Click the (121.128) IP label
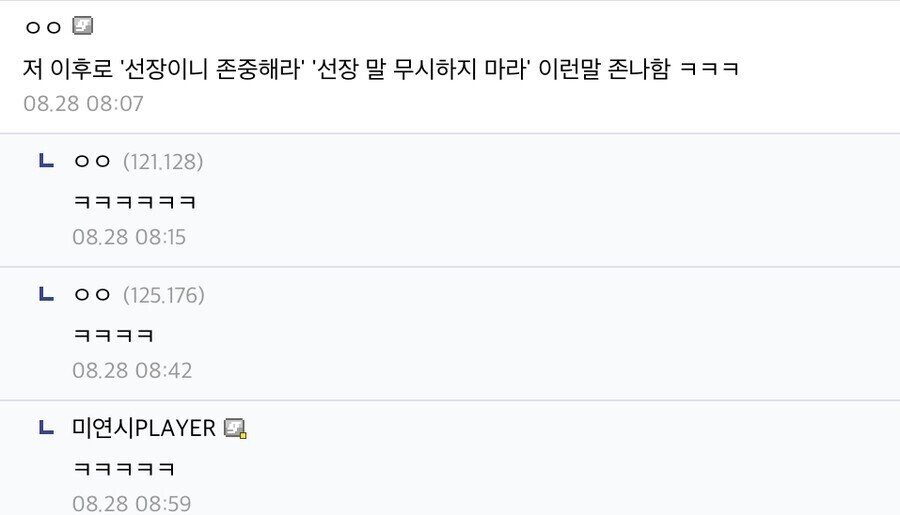Image resolution: width=900 pixels, height=515 pixels. pos(163,162)
